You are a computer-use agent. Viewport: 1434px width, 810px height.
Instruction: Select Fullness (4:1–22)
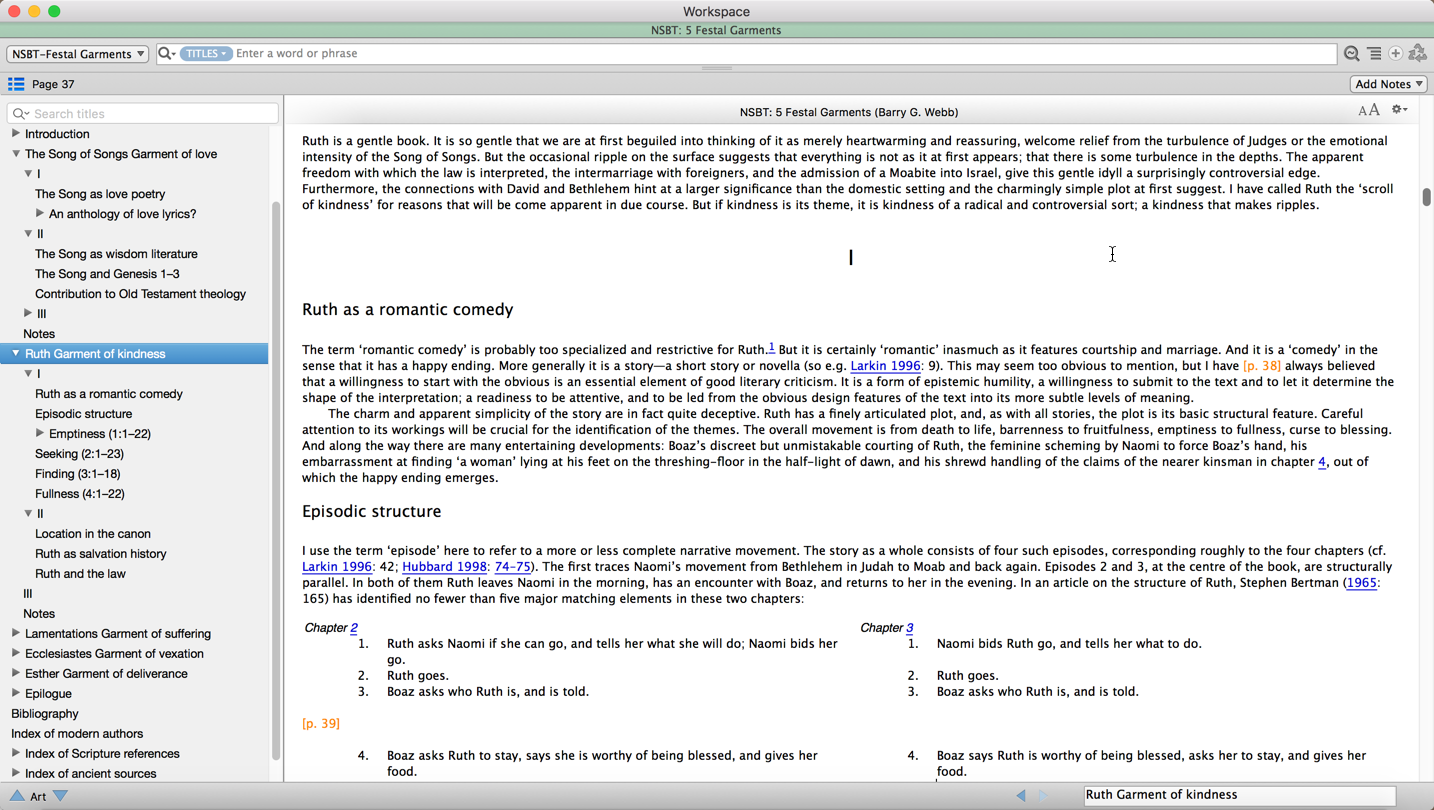[x=79, y=494]
